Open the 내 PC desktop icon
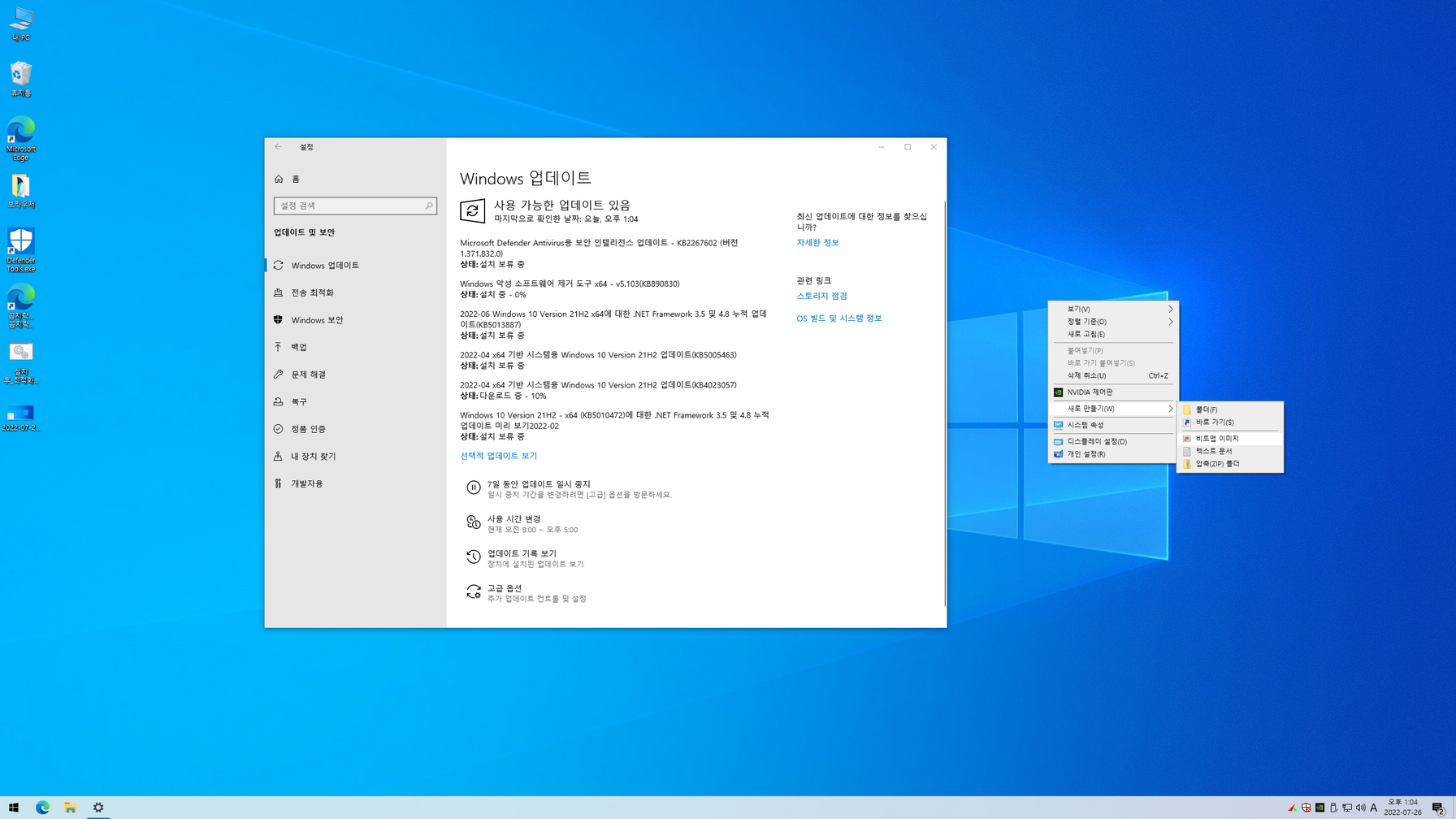Screen dimensions: 1456x819 coord(20,24)
